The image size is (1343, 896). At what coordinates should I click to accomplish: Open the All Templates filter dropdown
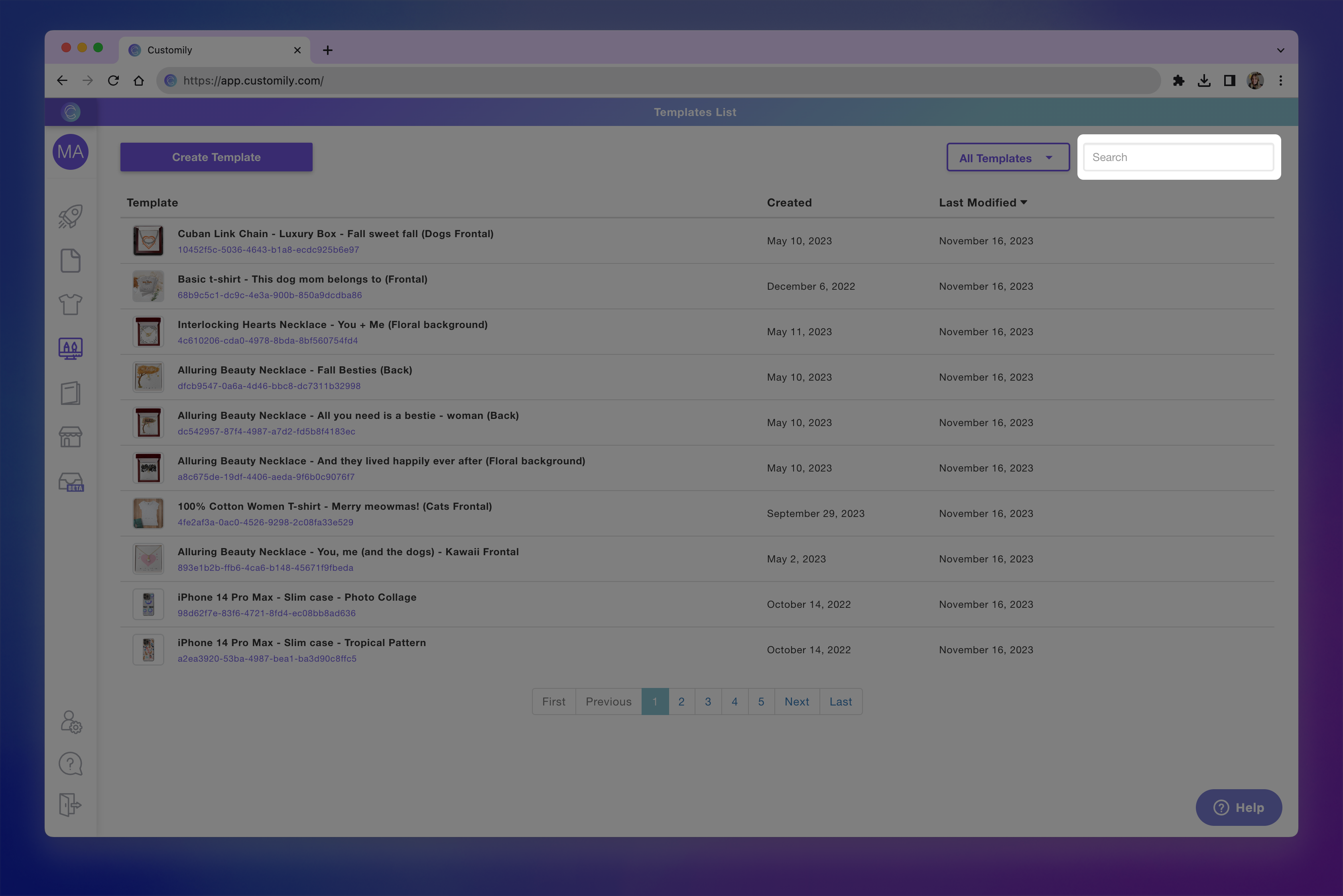coord(1007,158)
